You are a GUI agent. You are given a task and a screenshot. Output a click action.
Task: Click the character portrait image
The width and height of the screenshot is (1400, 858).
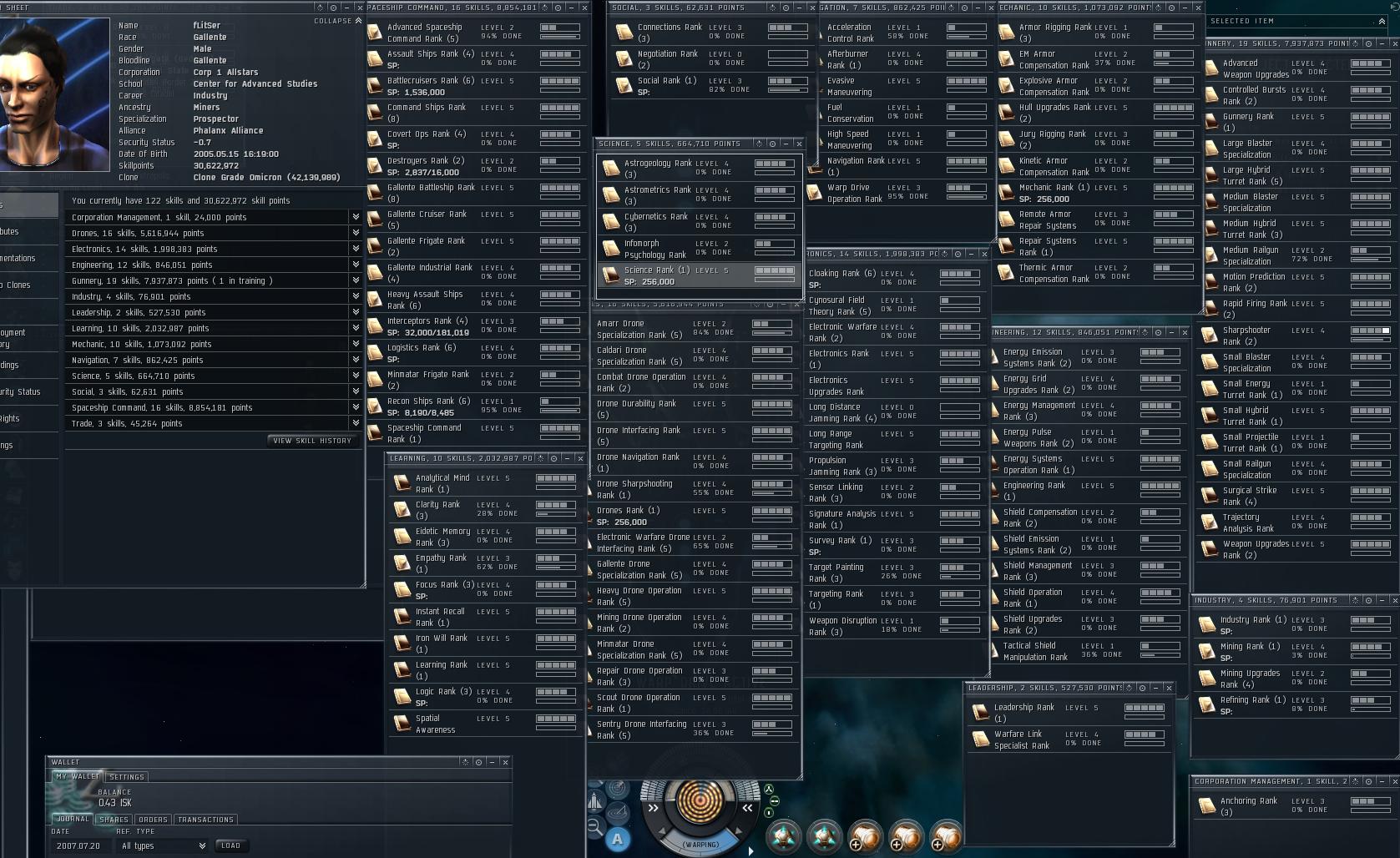point(54,94)
